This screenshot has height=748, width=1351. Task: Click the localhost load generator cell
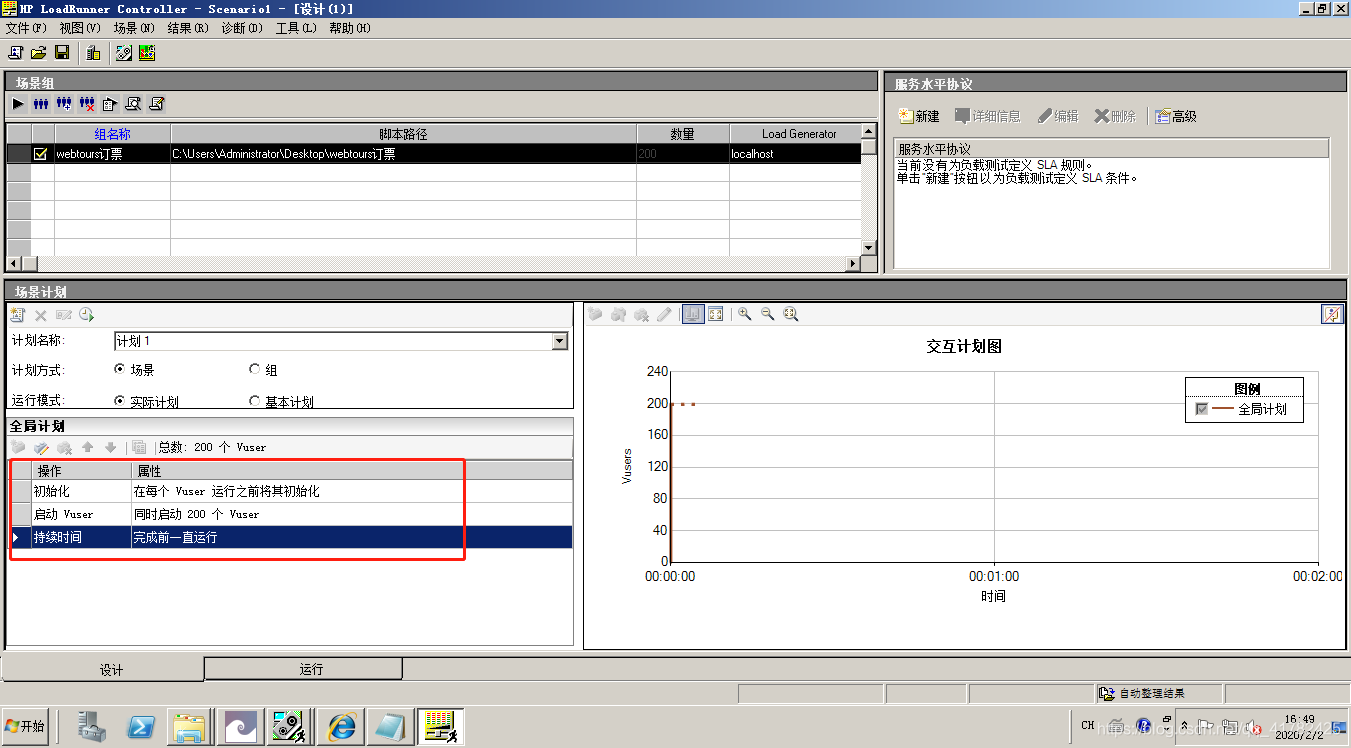click(795, 154)
